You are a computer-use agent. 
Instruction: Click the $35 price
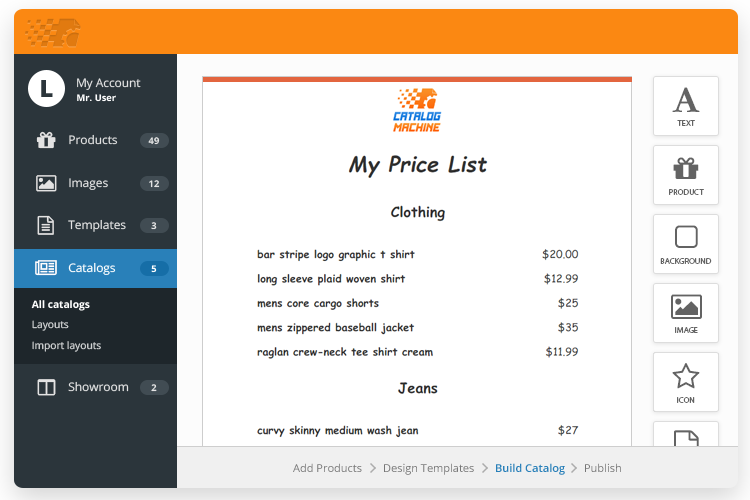[x=568, y=327]
